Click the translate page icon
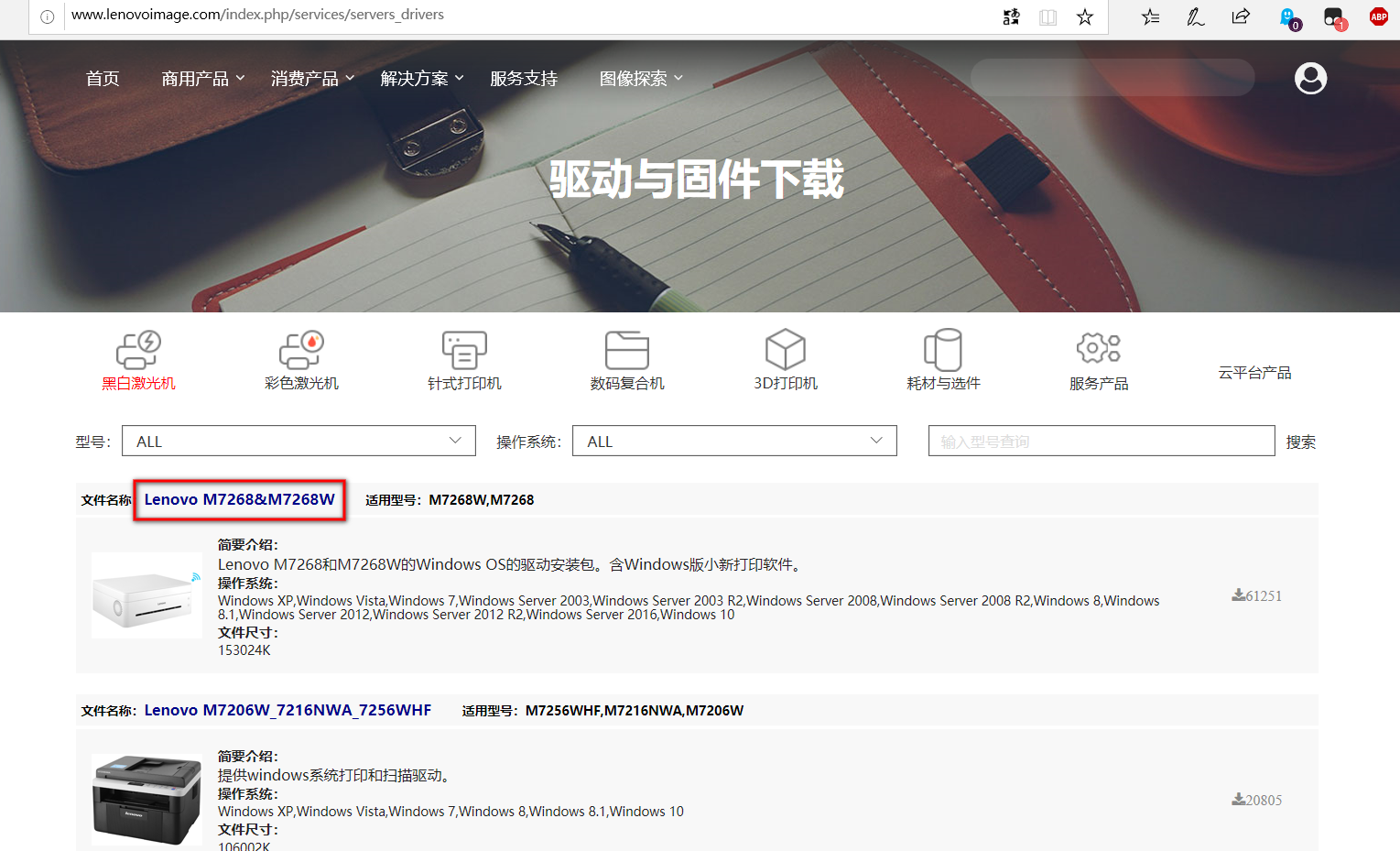1400x851 pixels. [x=1012, y=16]
